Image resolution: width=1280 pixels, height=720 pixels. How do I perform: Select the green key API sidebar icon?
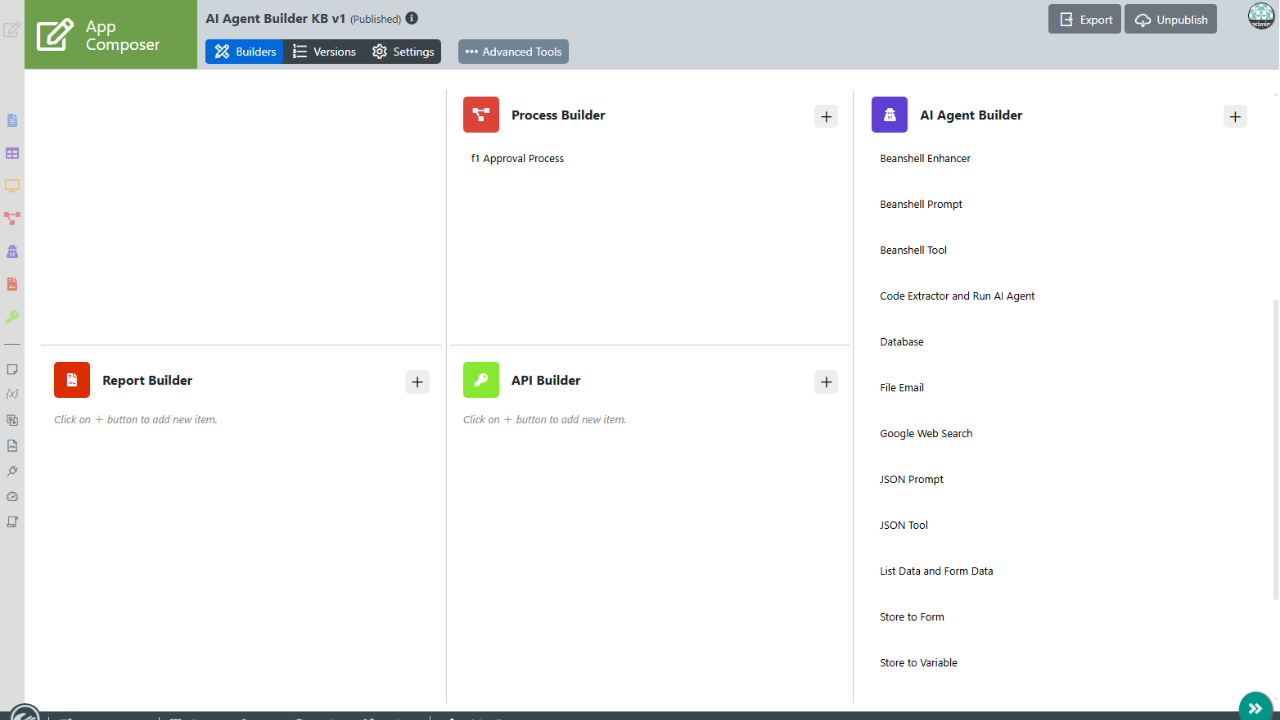(12, 317)
